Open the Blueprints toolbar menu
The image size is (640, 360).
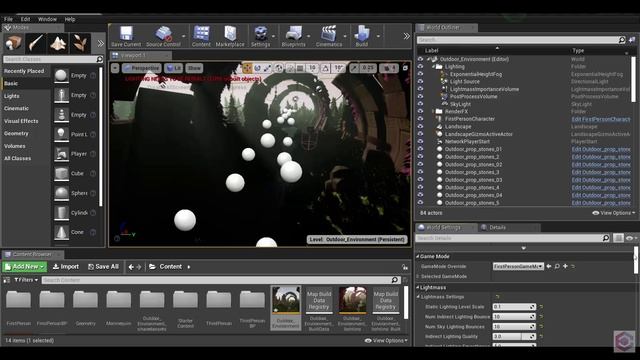pyautogui.click(x=293, y=36)
